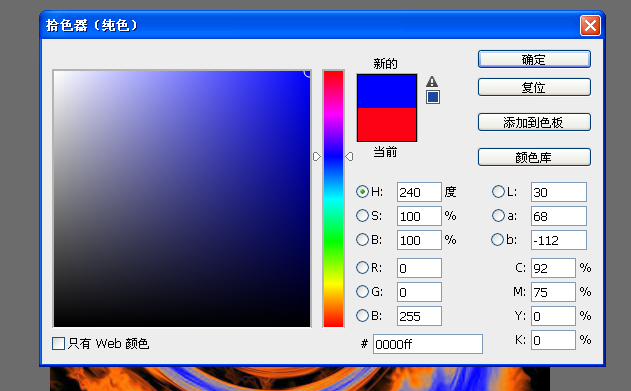Screen dimensions: 631x391
Task: Click the 复位 reset button
Action: coord(534,87)
